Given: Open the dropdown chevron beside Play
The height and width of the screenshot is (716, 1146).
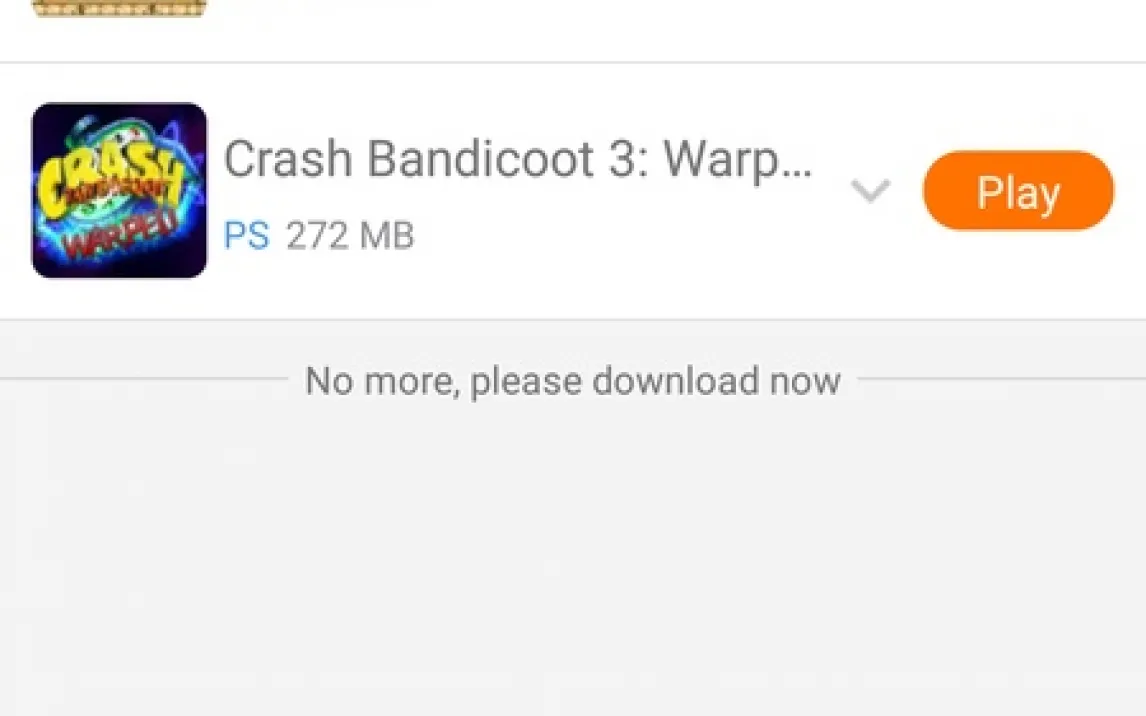Looking at the screenshot, I should tap(870, 191).
